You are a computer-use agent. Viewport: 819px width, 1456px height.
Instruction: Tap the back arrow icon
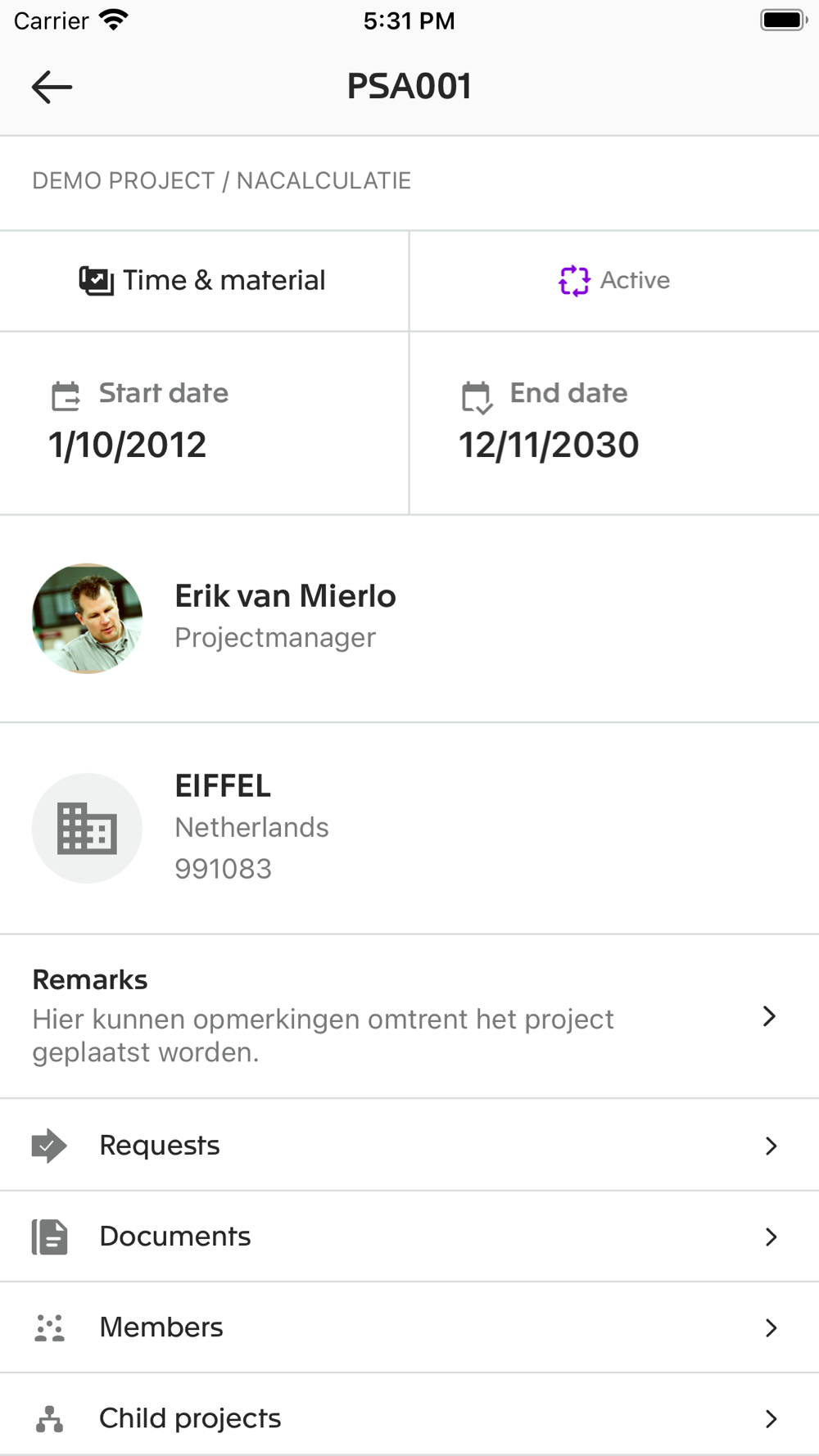pos(52,87)
